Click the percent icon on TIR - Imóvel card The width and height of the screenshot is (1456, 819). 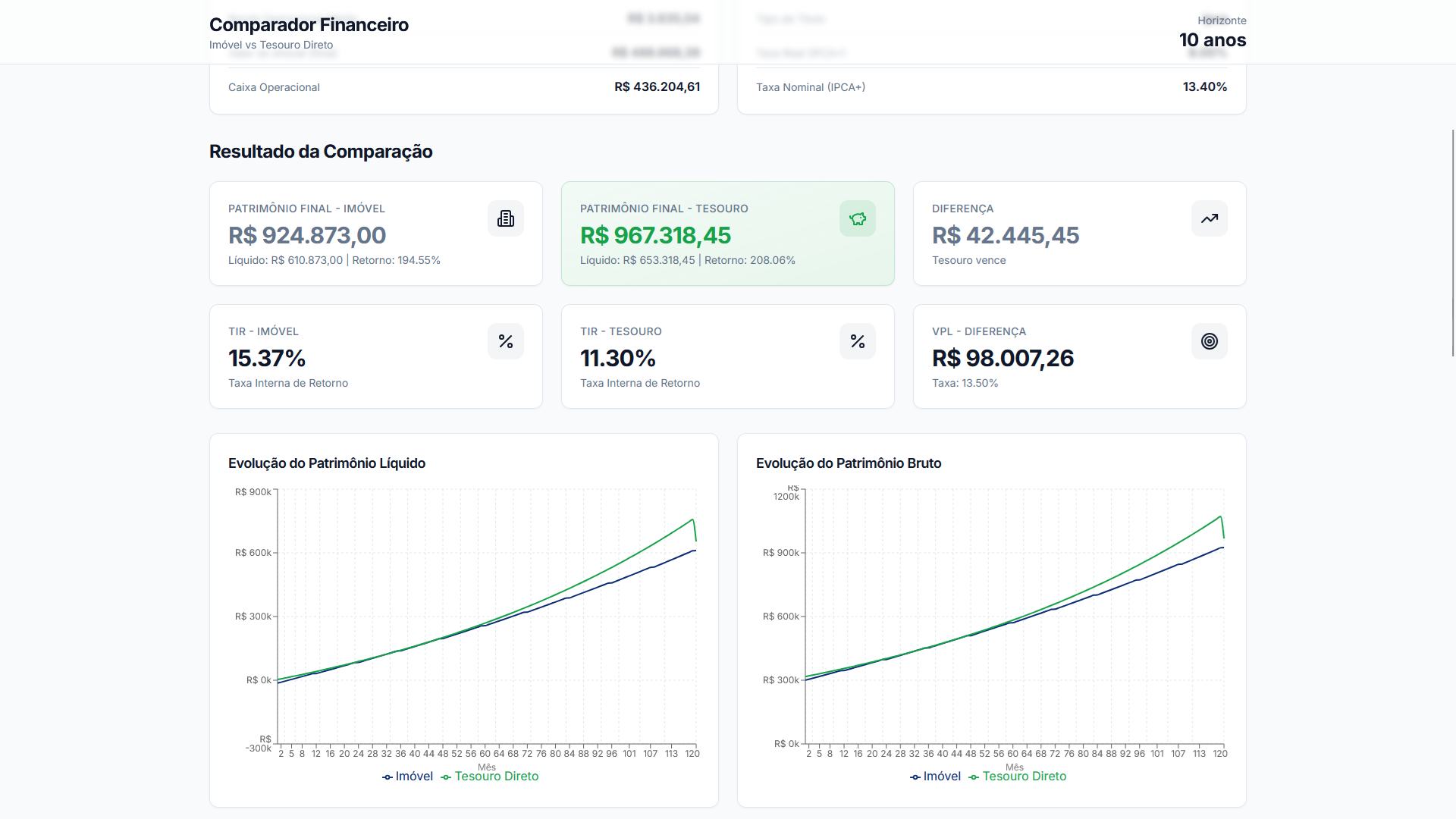pyautogui.click(x=506, y=341)
